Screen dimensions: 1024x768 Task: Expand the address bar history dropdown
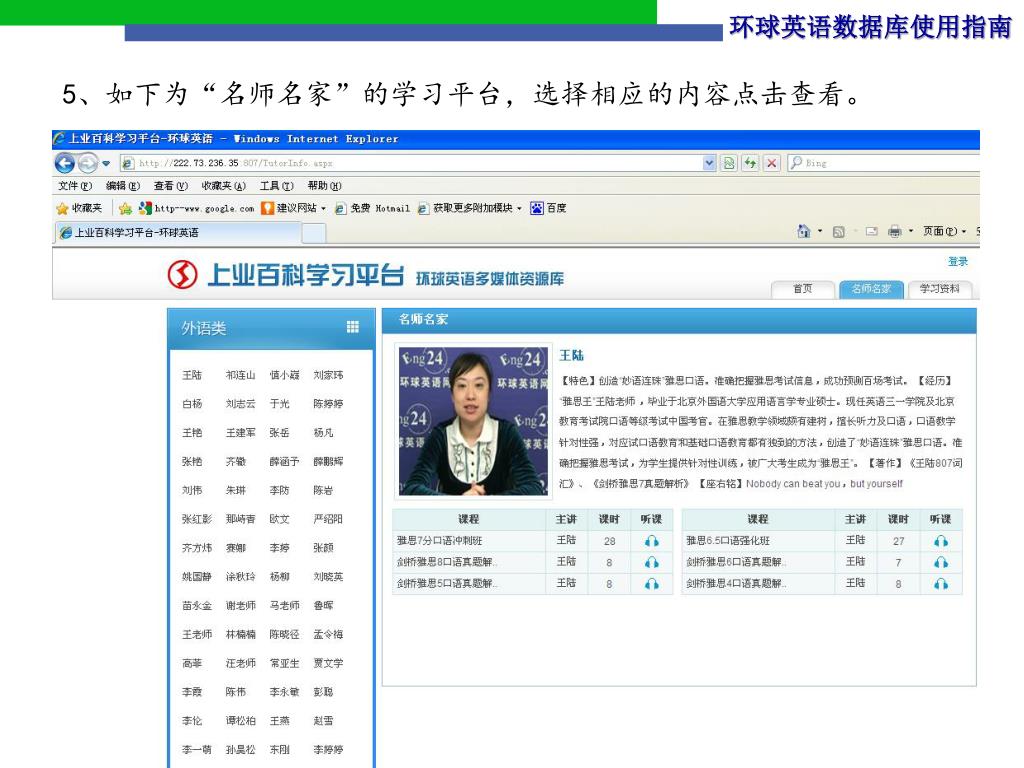click(709, 163)
